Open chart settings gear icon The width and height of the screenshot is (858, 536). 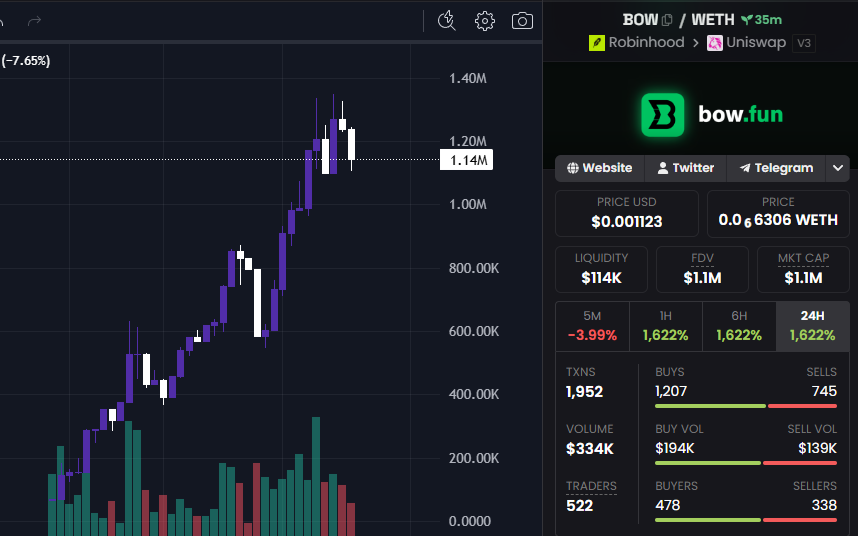485,21
